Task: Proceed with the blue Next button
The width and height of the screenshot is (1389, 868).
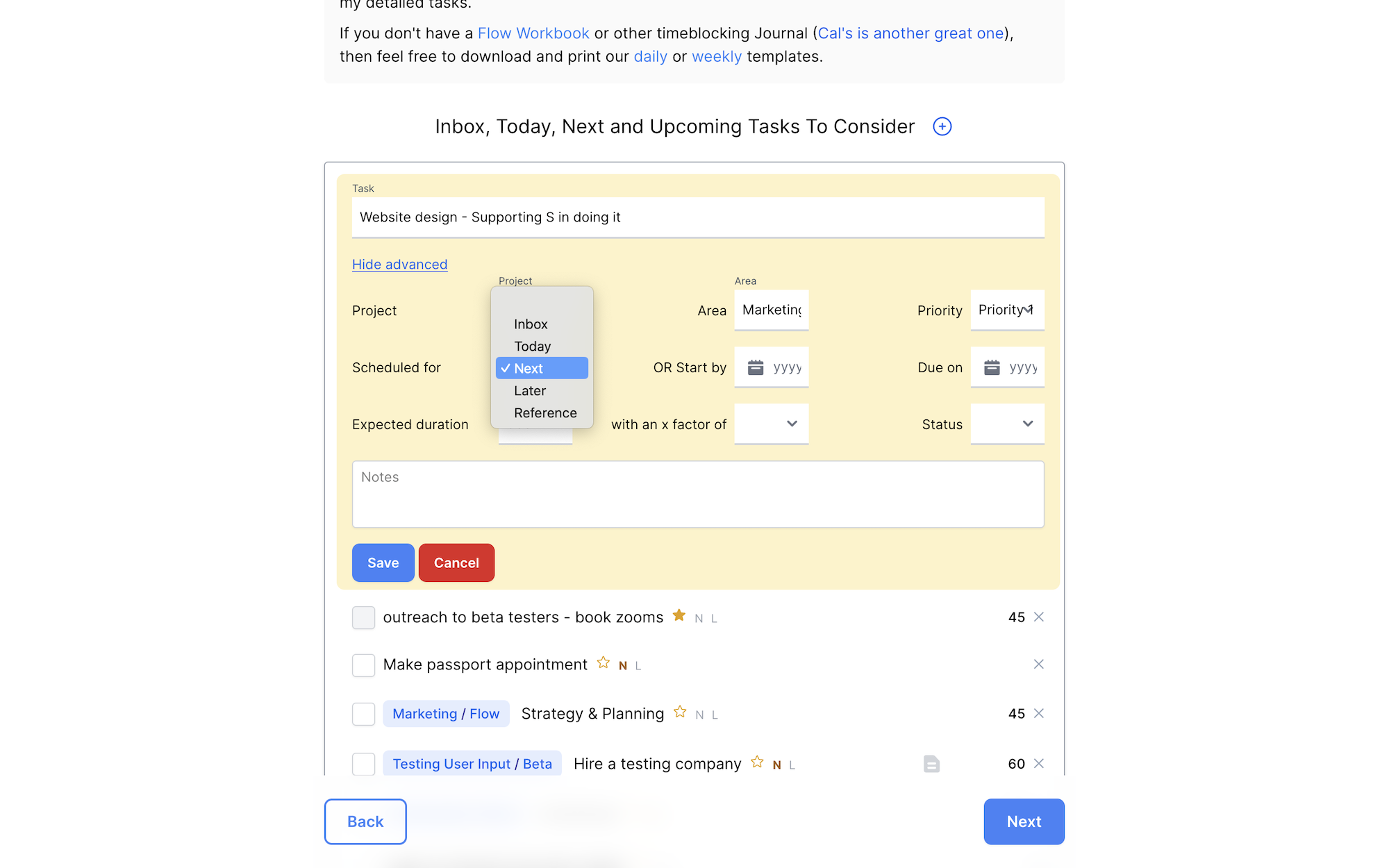Action: point(1024,821)
